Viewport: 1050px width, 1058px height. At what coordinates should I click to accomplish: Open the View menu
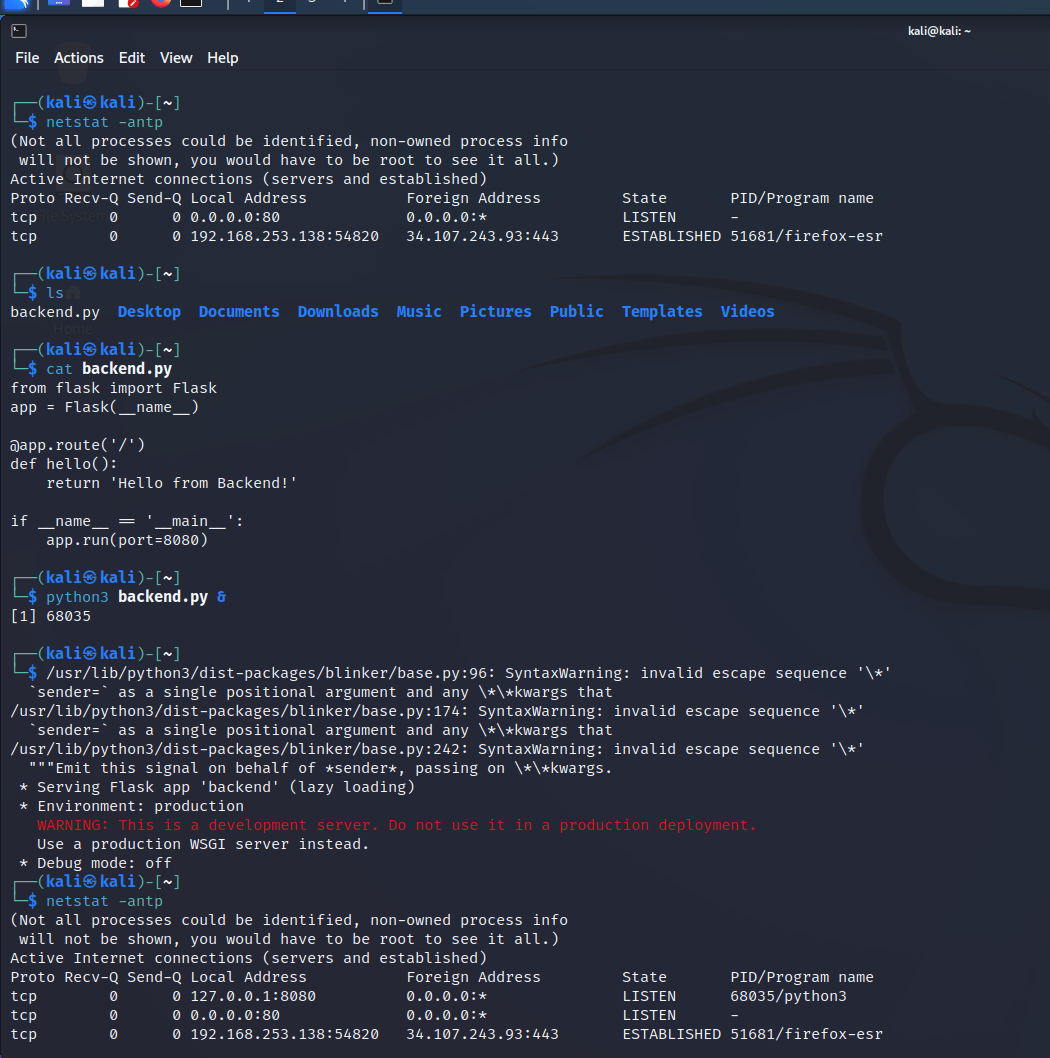pyautogui.click(x=176, y=58)
